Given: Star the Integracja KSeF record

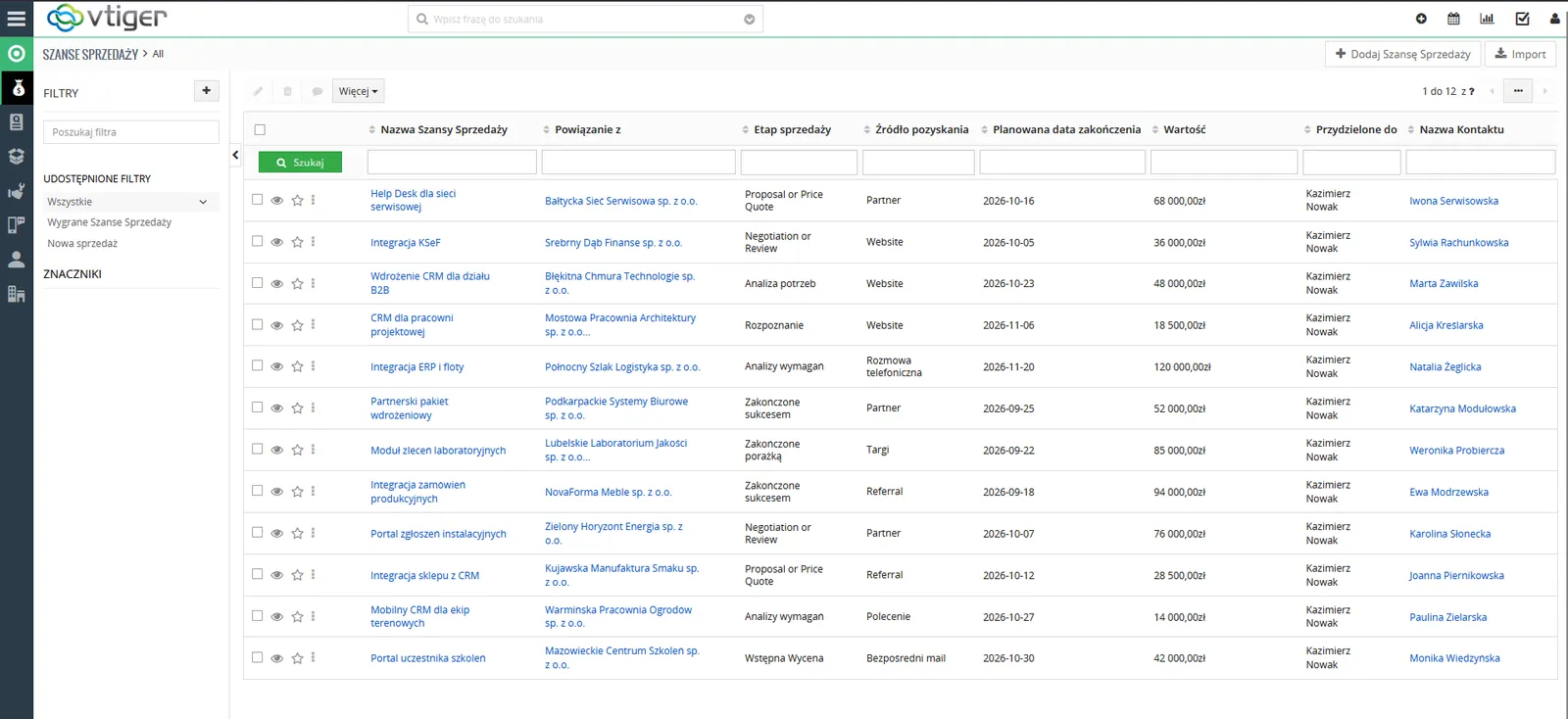Looking at the screenshot, I should pos(297,242).
